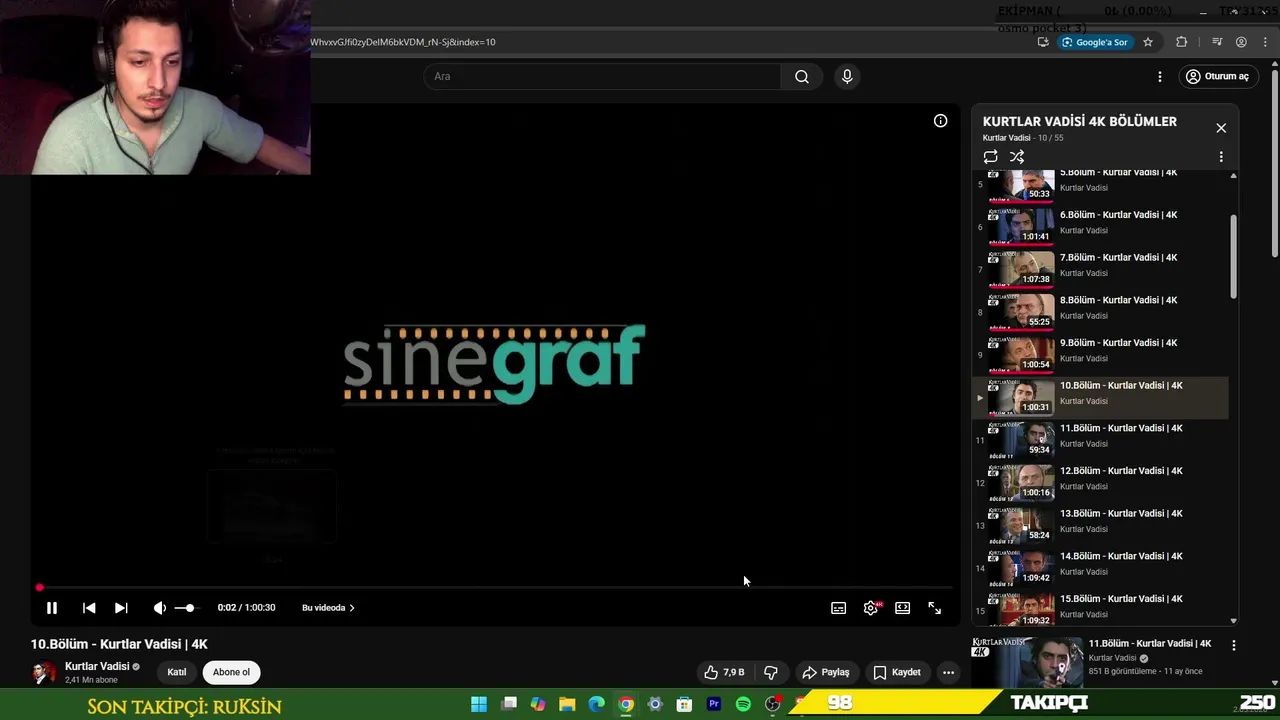
Task: Open the Kurtlar Vadisi channel avatar
Action: tap(44, 672)
